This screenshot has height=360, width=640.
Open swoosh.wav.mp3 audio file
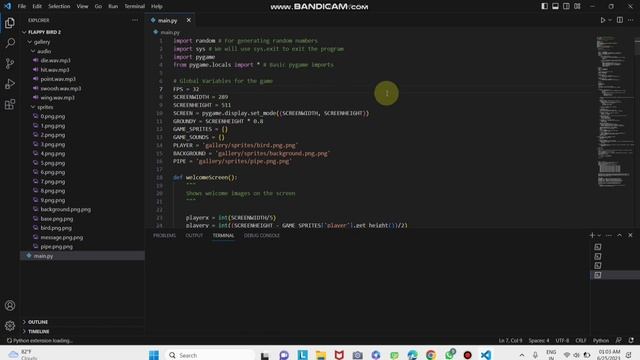tap(61, 88)
